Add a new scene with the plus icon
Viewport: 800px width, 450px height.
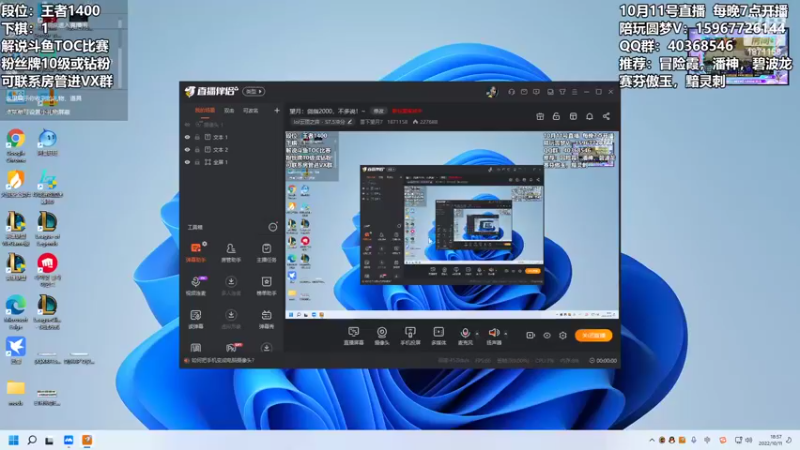pos(277,110)
